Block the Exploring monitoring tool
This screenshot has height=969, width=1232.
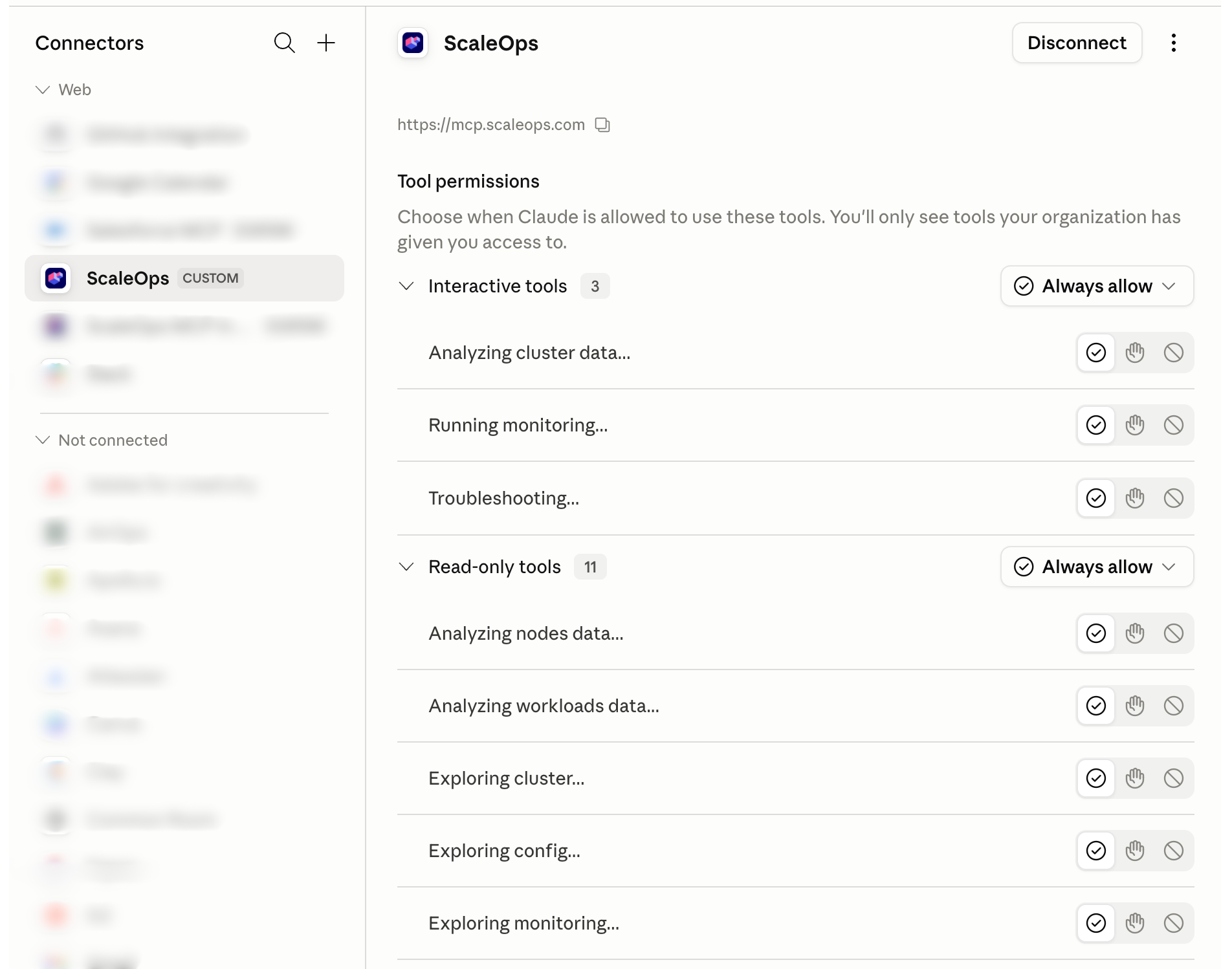coord(1173,923)
